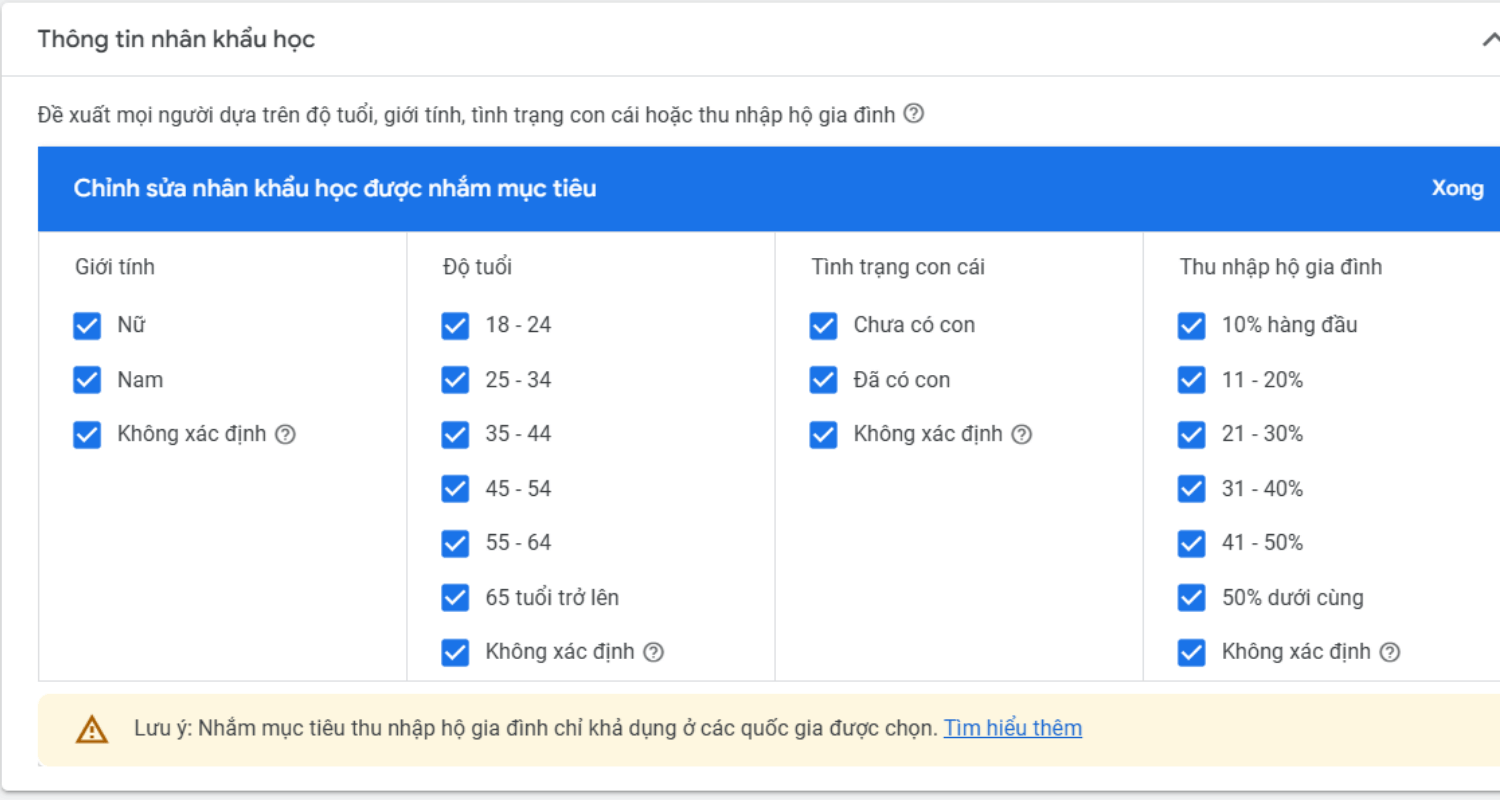
Task: Uncheck the Chưa có con checkbox
Action: pos(823,326)
